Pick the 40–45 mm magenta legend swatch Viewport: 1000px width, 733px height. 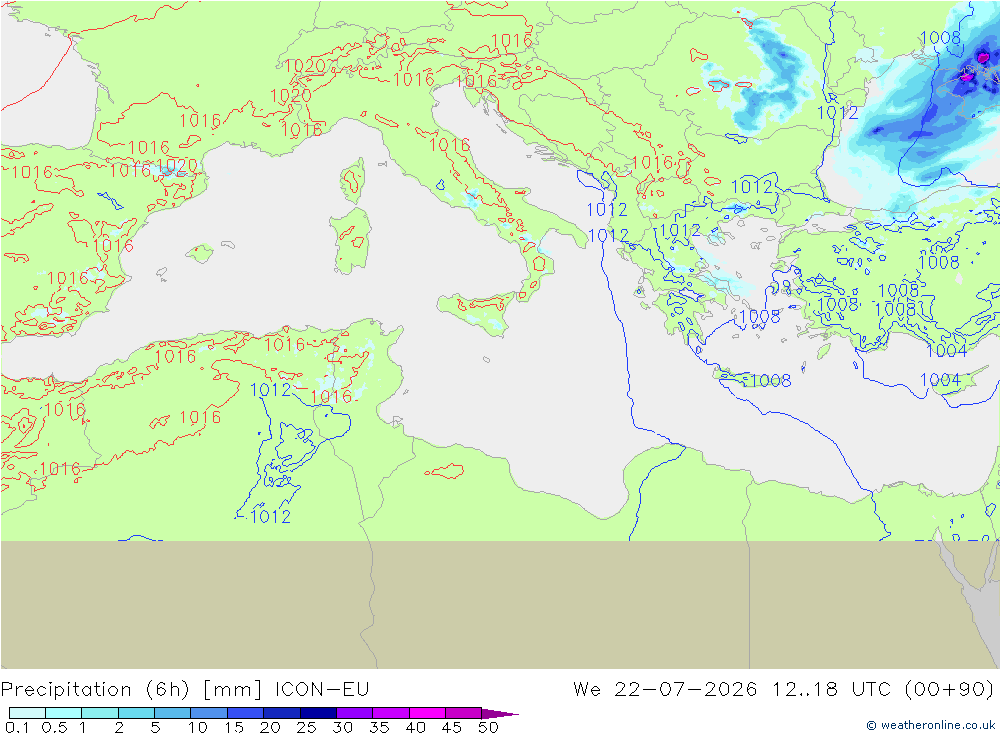[x=427, y=713]
